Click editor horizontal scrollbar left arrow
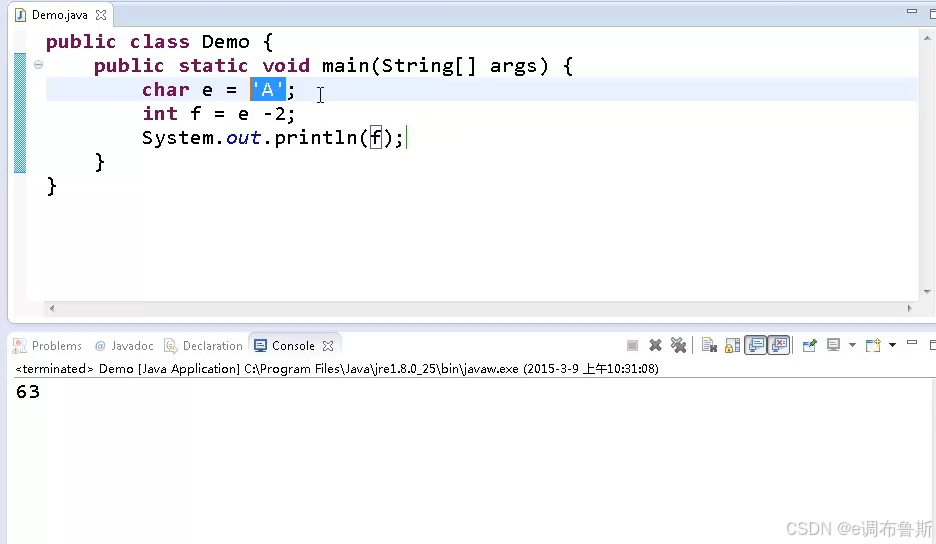 tap(52, 308)
